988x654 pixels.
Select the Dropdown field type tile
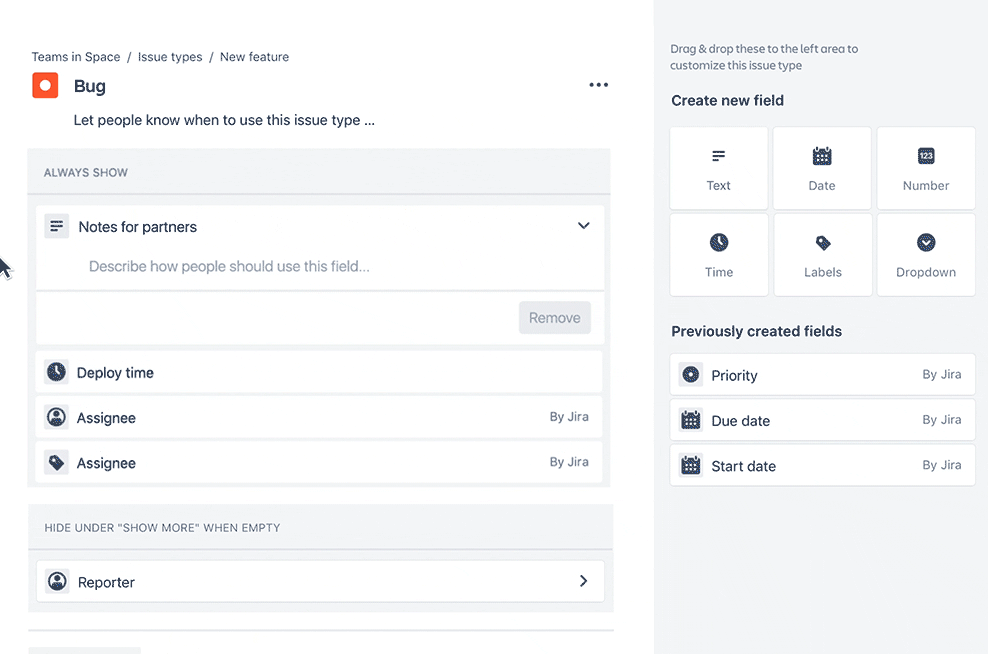point(926,255)
